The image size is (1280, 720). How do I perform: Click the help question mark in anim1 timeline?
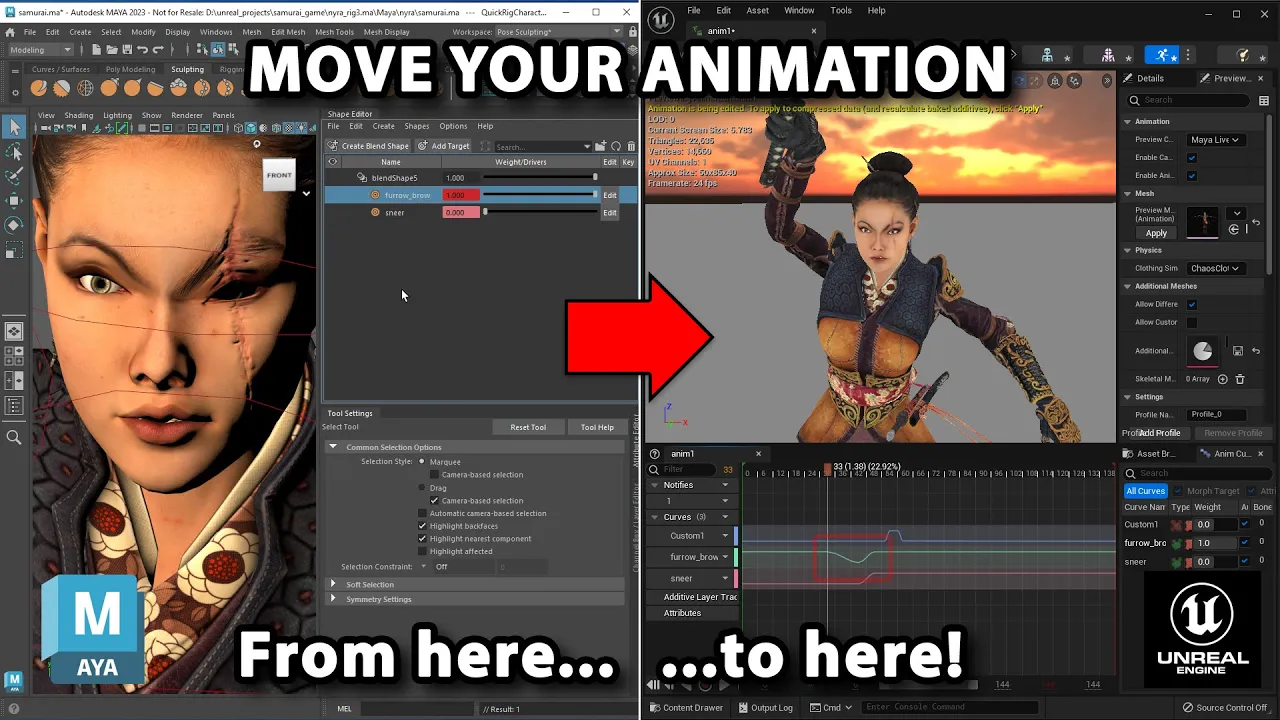pyautogui.click(x=655, y=454)
